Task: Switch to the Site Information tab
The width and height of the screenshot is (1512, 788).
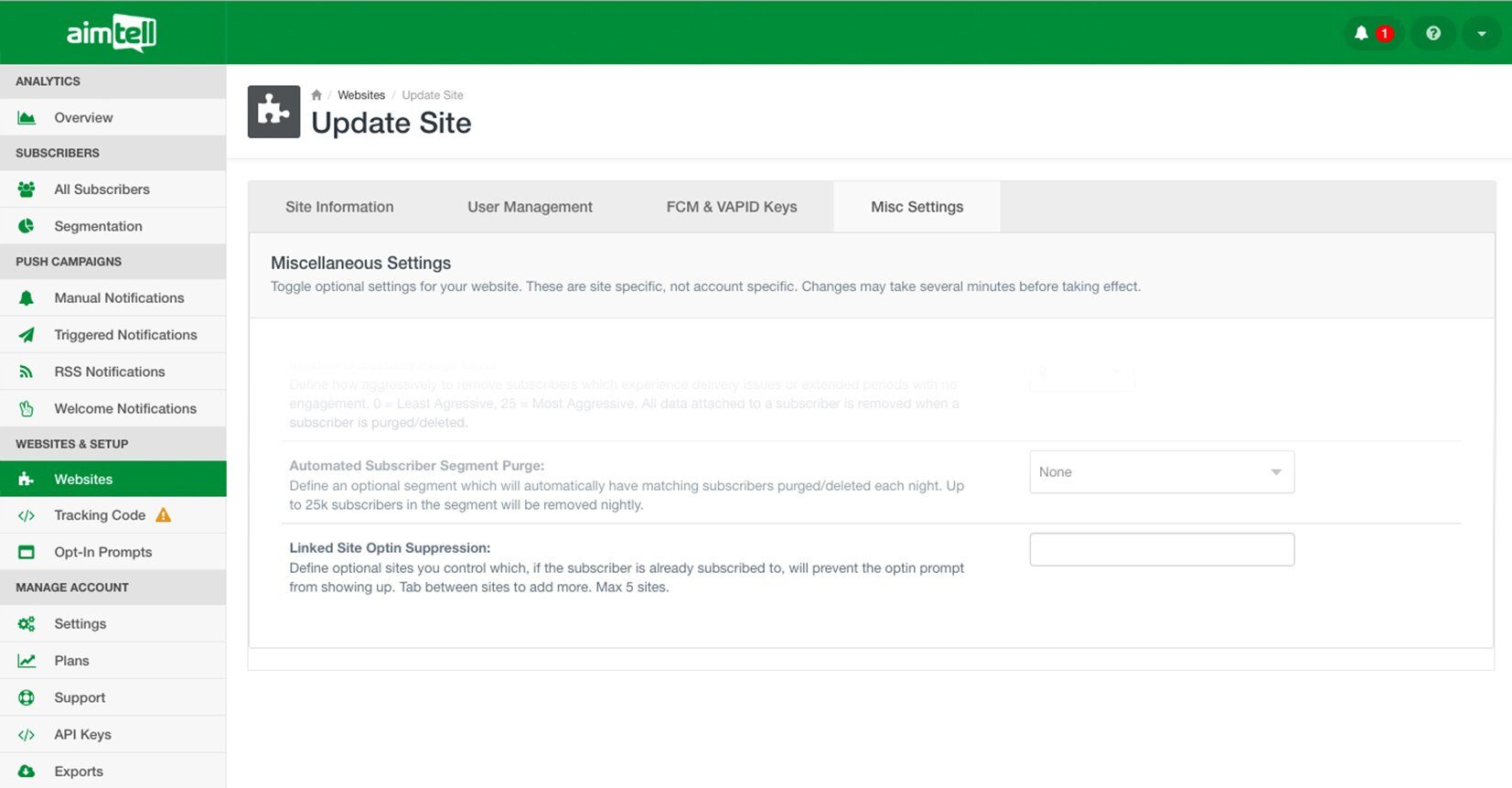Action: 339,207
